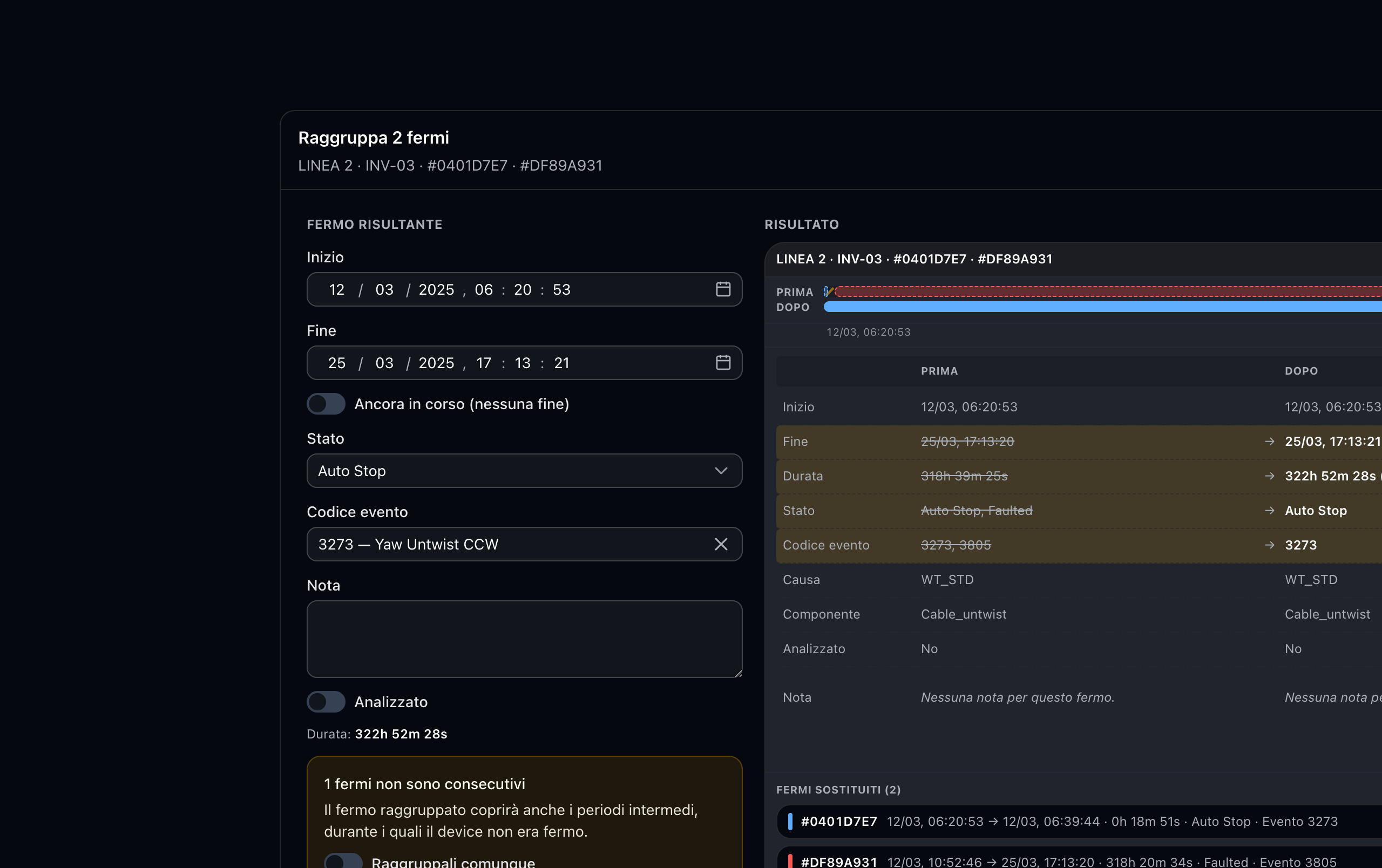Click Componente PRIMA value Cable_untwist
Screen dimensions: 1382x868
[x=963, y=614]
